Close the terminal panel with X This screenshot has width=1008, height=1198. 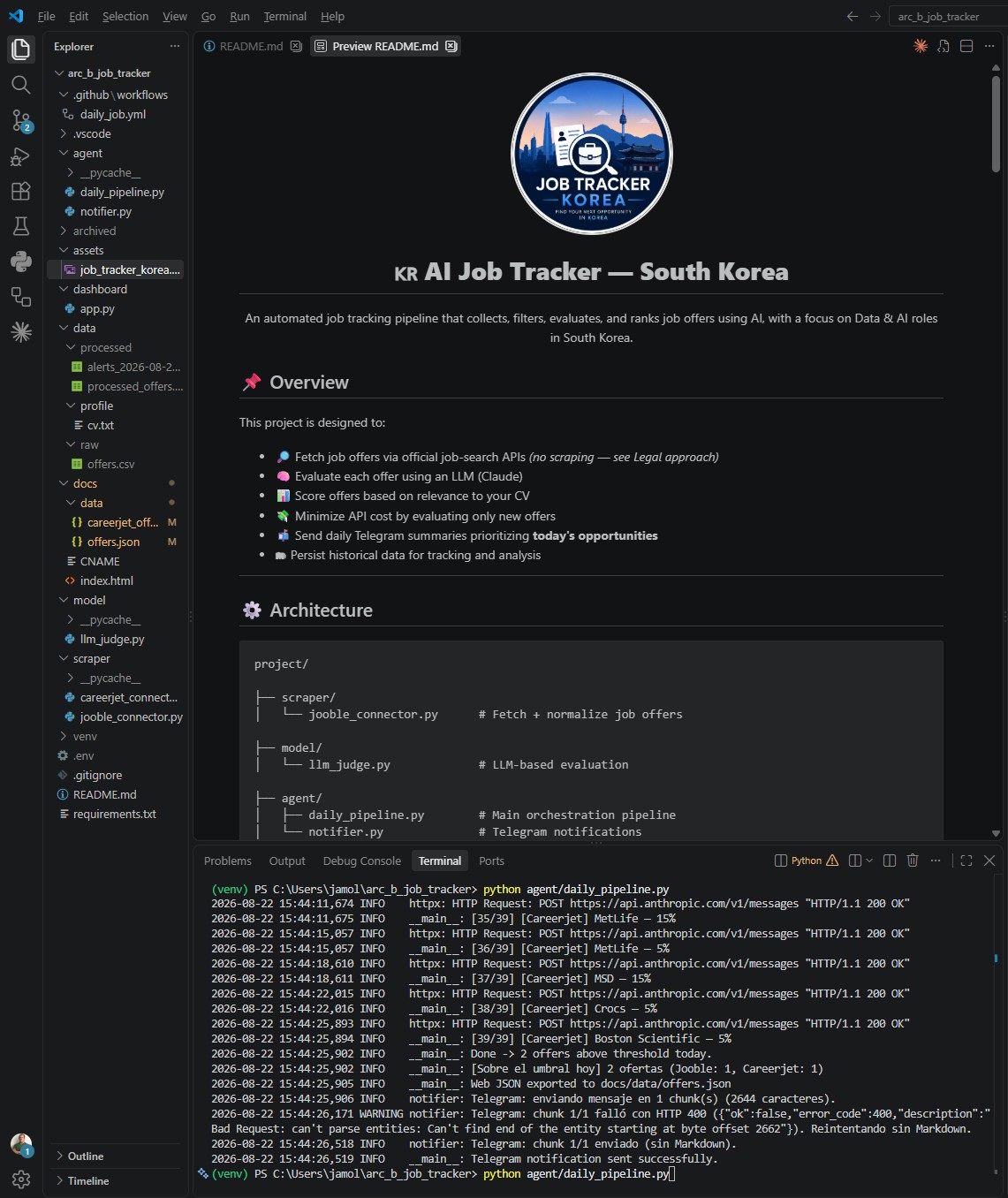click(x=989, y=861)
